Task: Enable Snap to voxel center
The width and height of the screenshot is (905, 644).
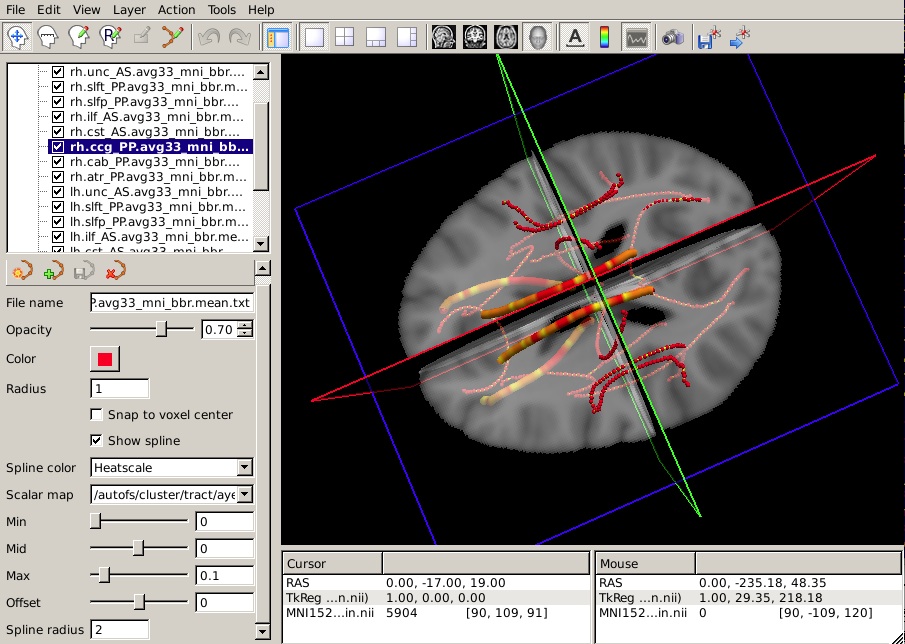Action: click(97, 415)
